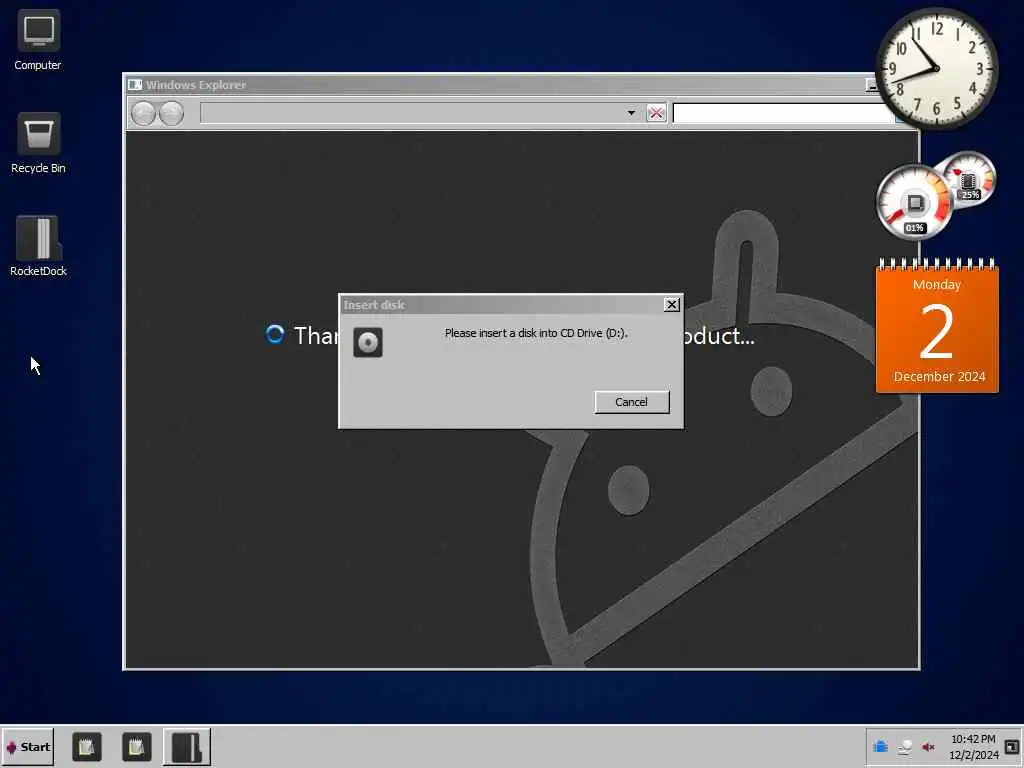Click the safely remove hardware tray icon
Viewport: 1024px width, 768px height.
point(904,746)
